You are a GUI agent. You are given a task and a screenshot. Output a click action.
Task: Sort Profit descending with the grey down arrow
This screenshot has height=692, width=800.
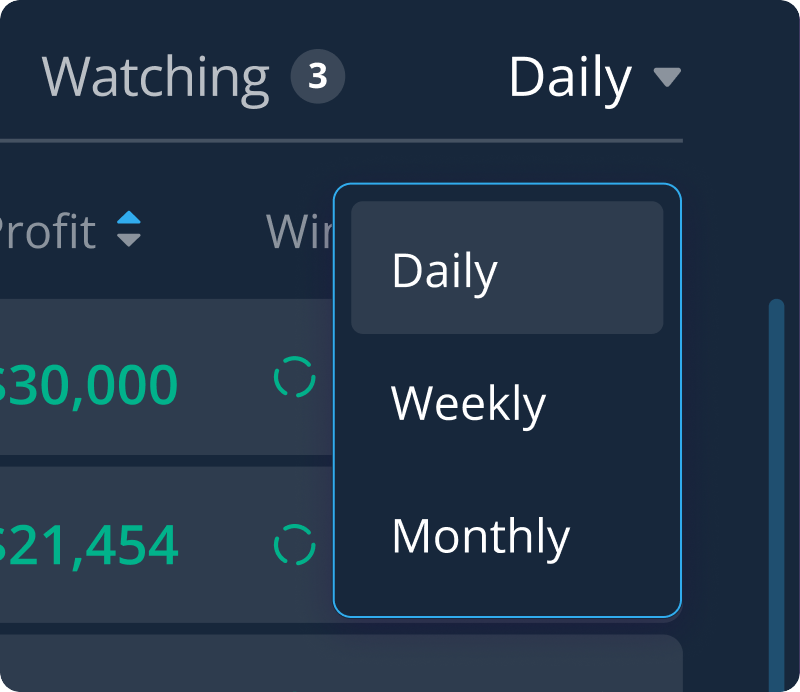tap(129, 240)
